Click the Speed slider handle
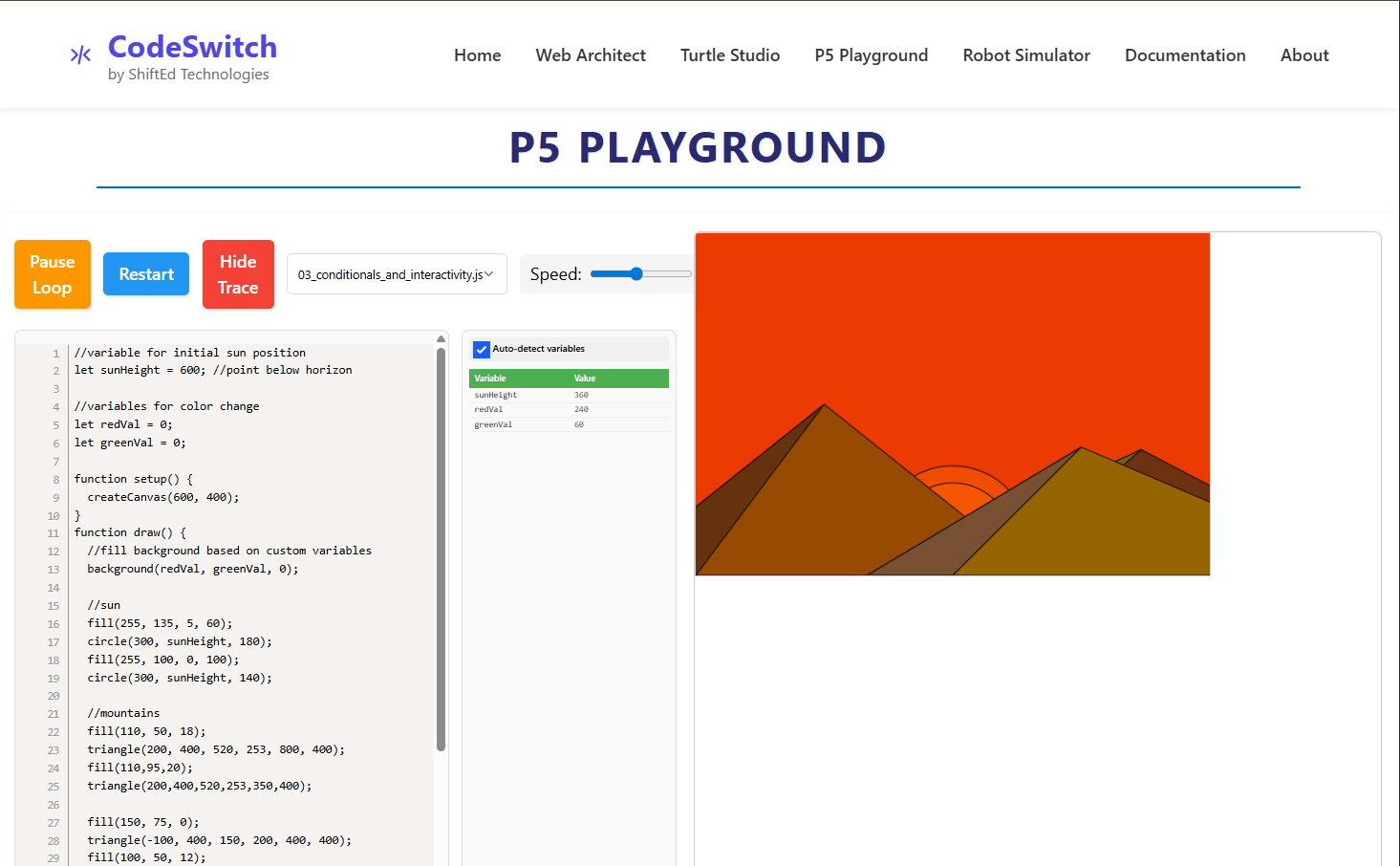Image resolution: width=1400 pixels, height=866 pixels. coord(636,274)
